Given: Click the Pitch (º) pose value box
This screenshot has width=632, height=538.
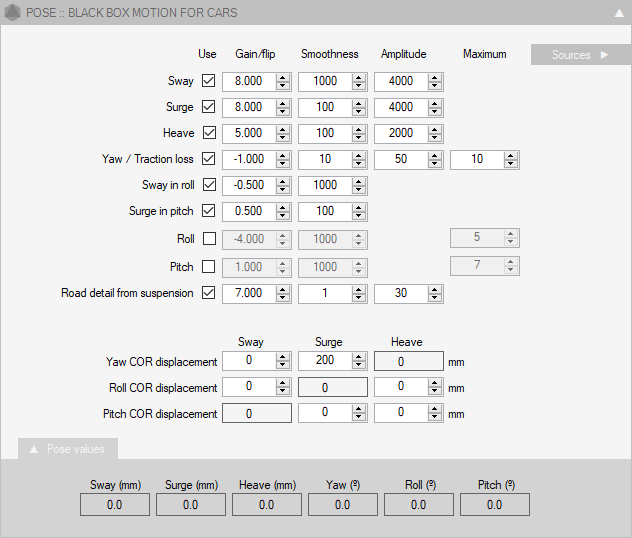Looking at the screenshot, I should pos(495,505).
